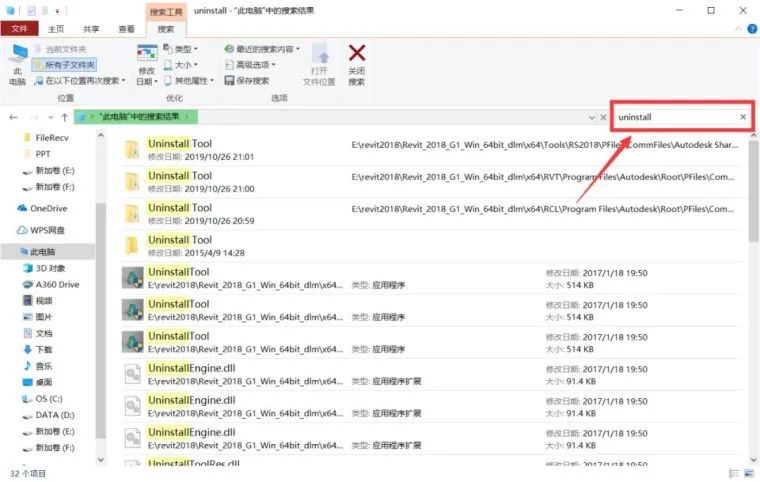Click folder icon of 2015/4/9 Uninstall Tool
760x482 pixels.
132,245
